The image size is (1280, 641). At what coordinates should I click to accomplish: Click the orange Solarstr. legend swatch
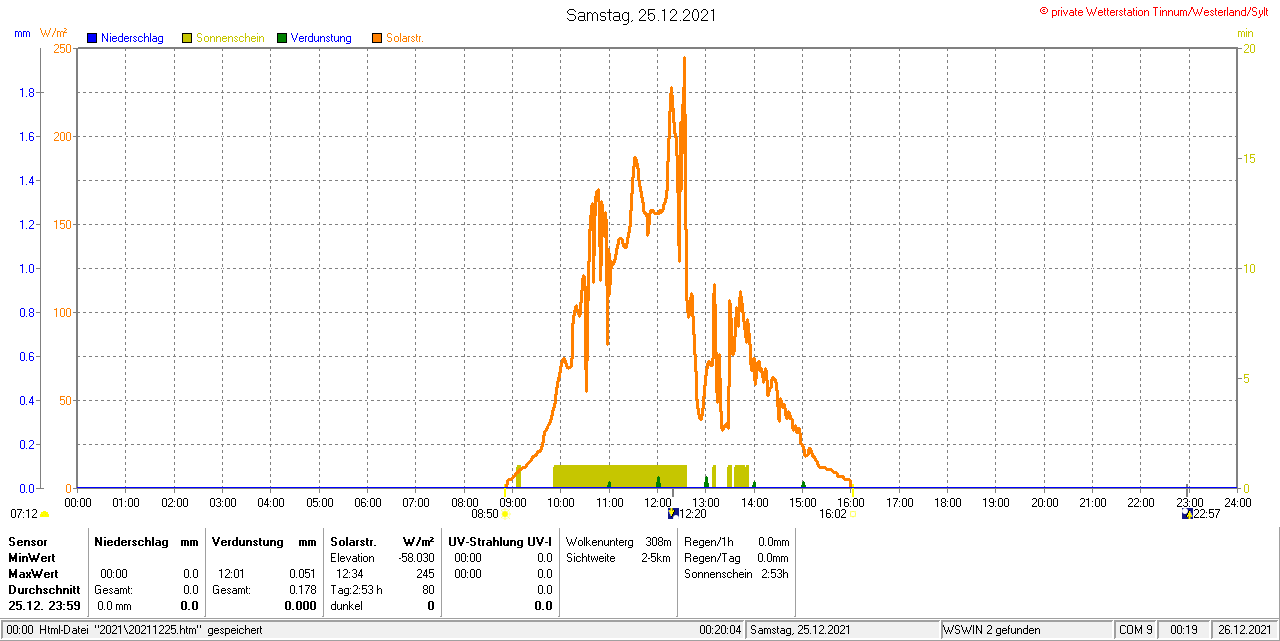(376, 38)
